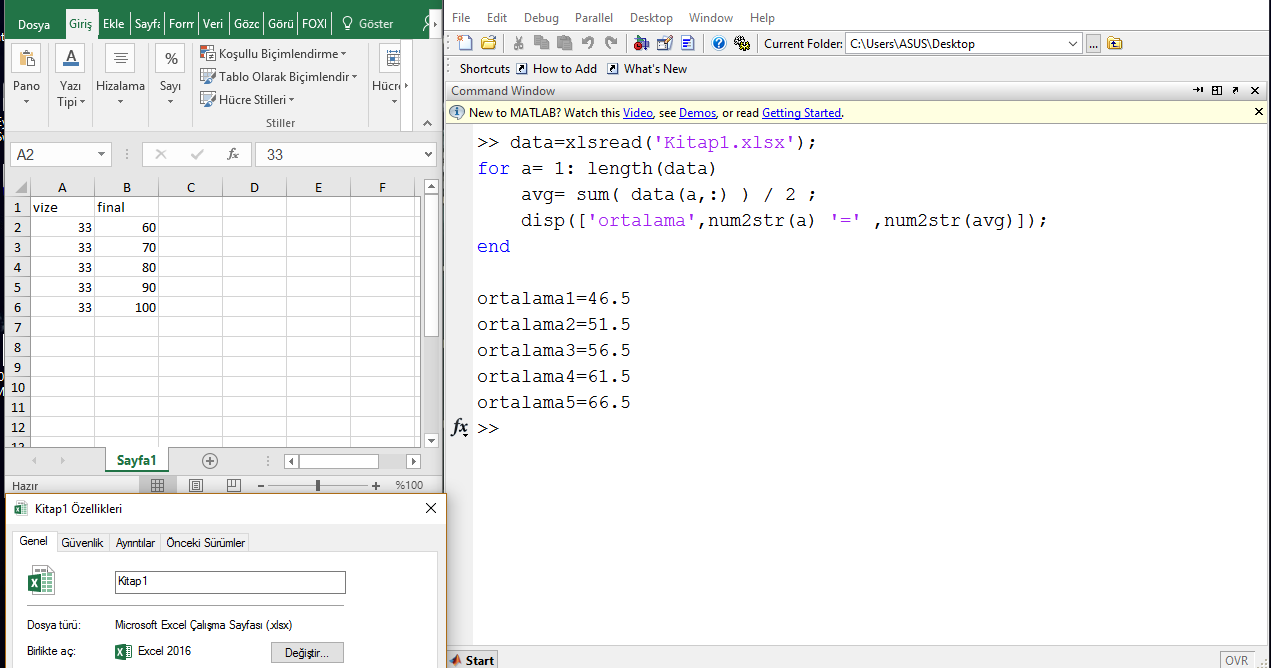
Task: Open the Excel Name Box dropdown
Action: click(x=102, y=155)
